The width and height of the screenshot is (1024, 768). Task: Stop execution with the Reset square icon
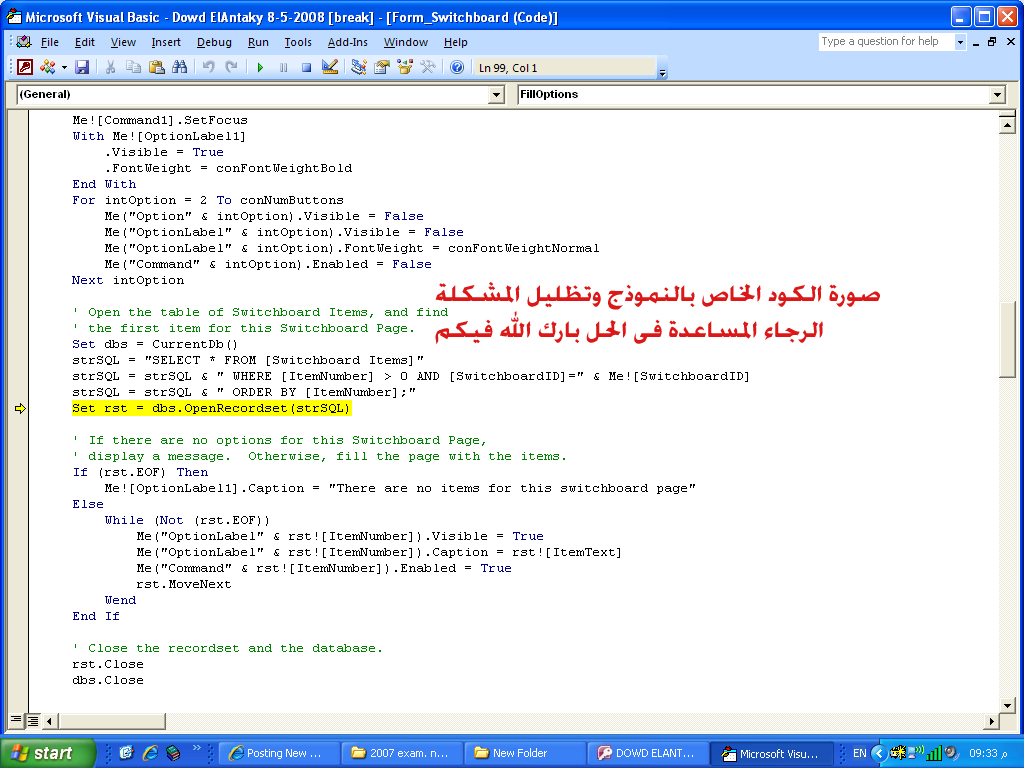tap(306, 67)
